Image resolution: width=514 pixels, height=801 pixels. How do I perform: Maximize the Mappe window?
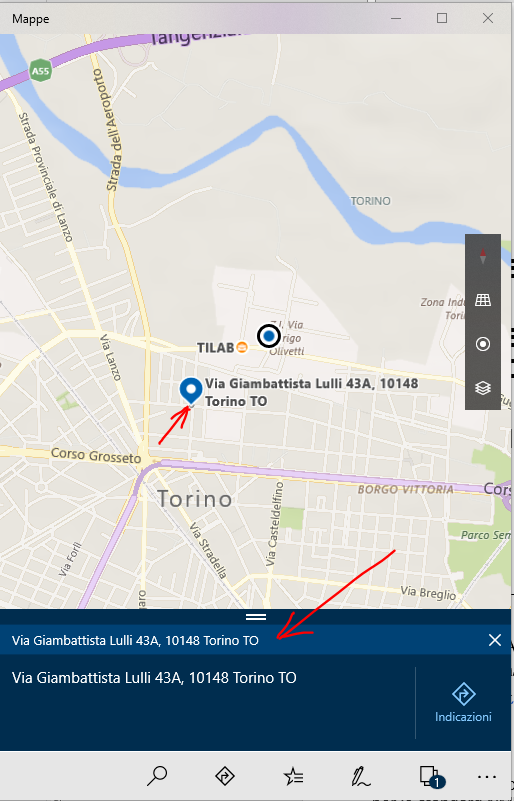tap(442, 18)
